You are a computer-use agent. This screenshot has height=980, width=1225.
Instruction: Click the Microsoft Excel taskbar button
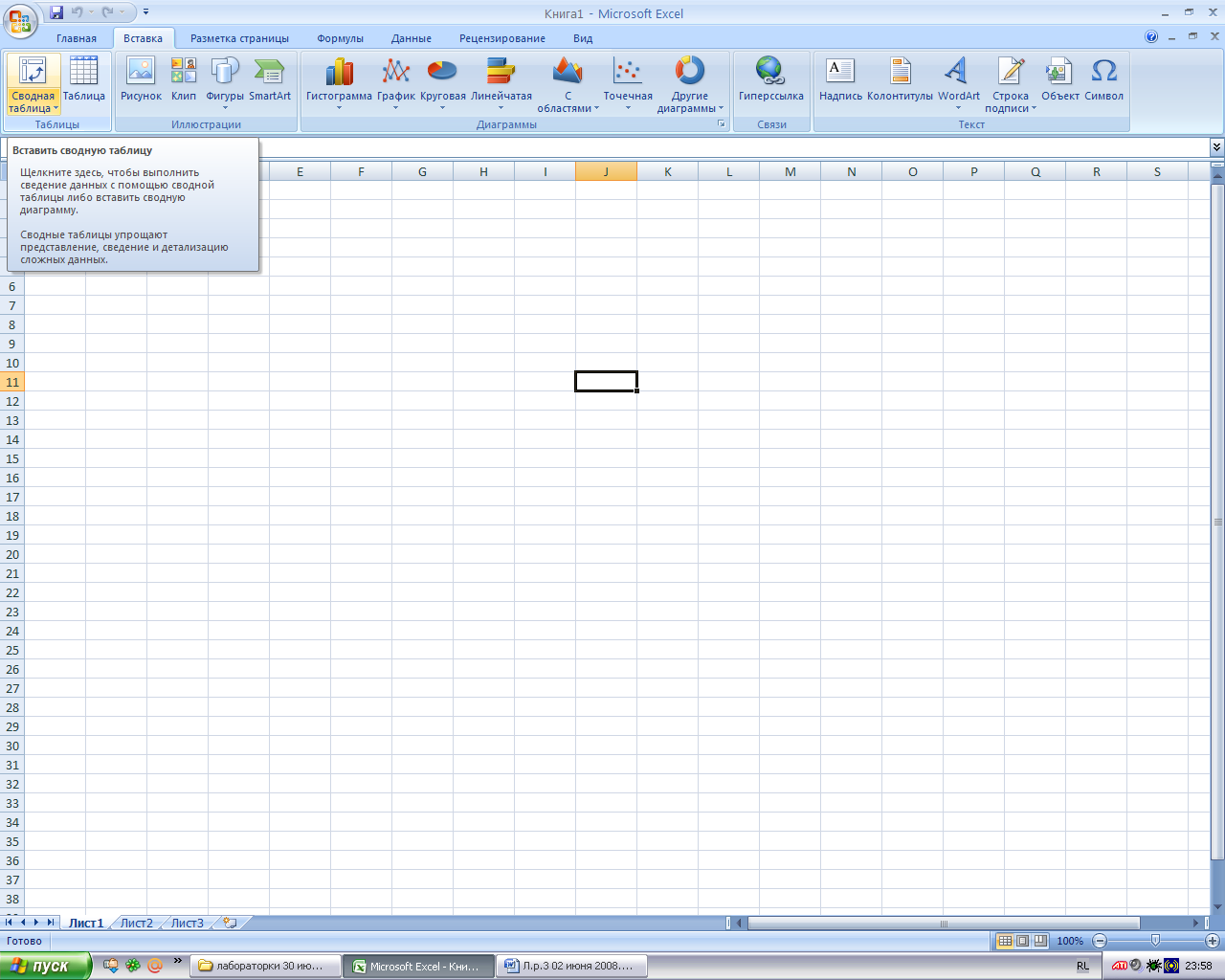(x=419, y=966)
